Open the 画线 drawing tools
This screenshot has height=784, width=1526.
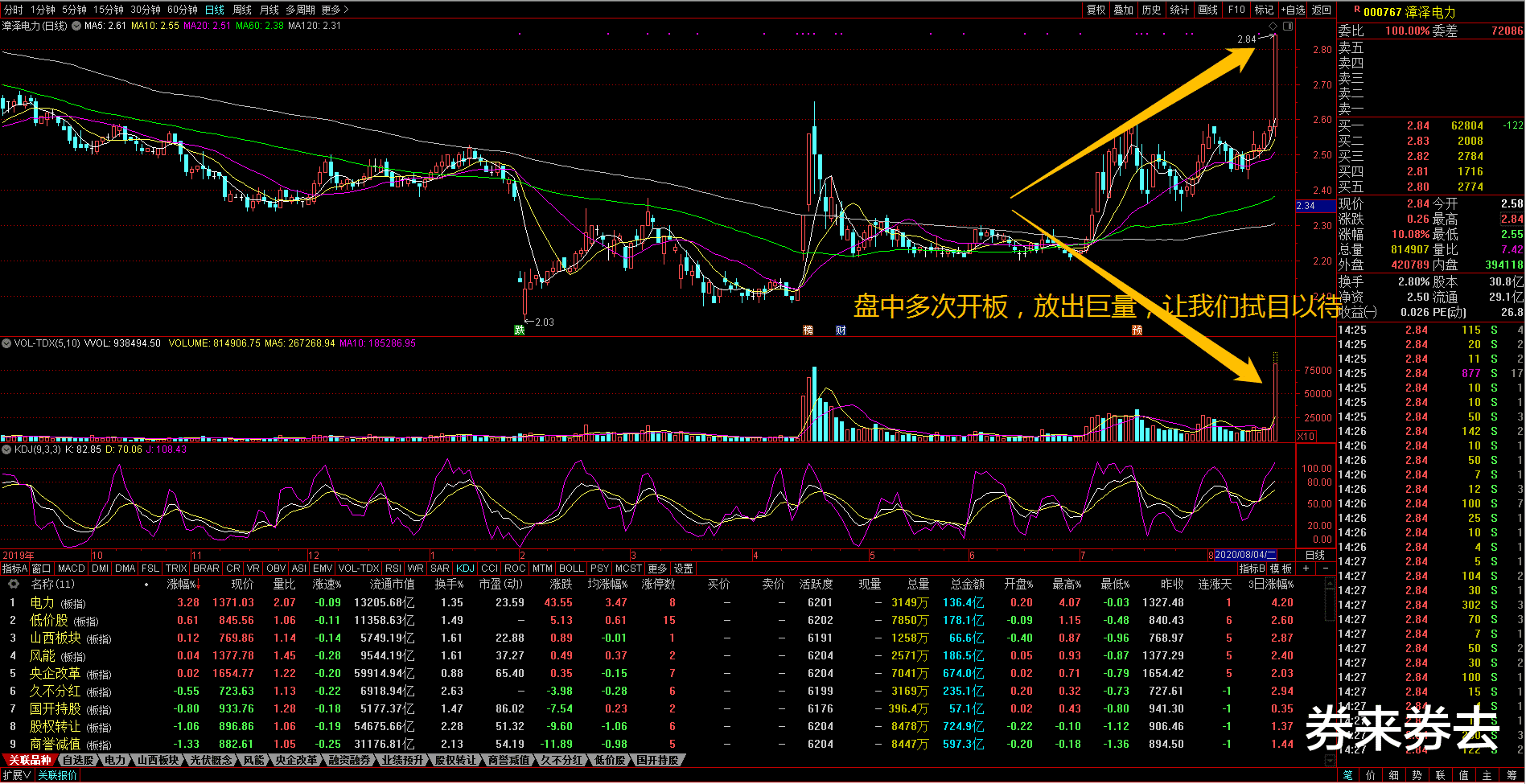[x=1207, y=10]
